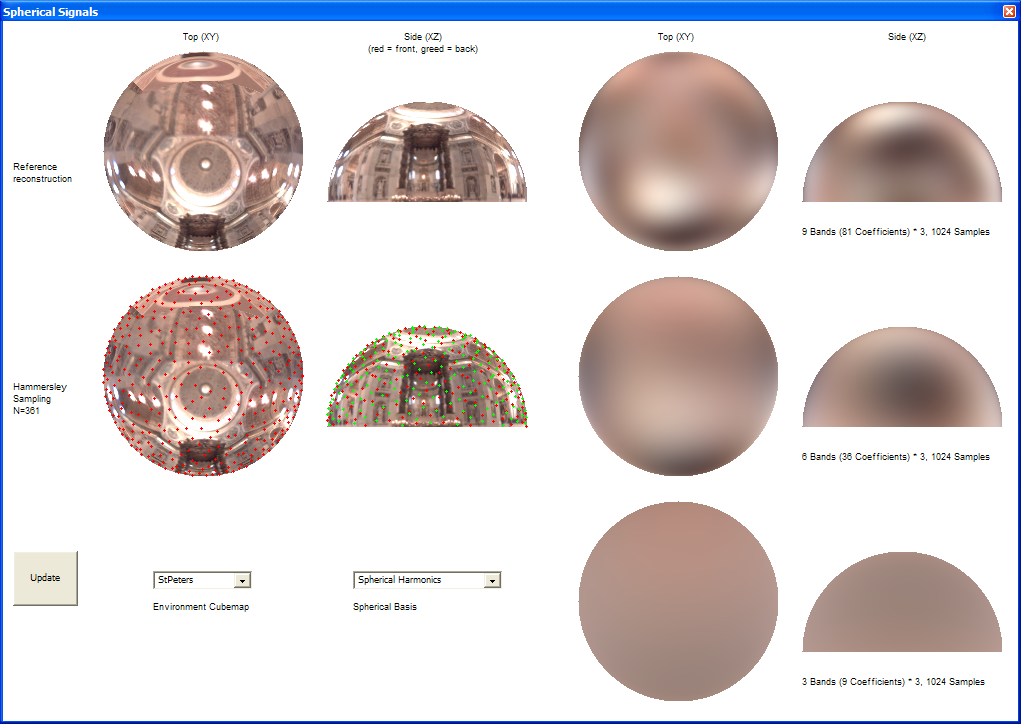Click the "Hammersley Sampling N=361" label
Viewport: 1021px width, 724px height.
(x=40, y=398)
